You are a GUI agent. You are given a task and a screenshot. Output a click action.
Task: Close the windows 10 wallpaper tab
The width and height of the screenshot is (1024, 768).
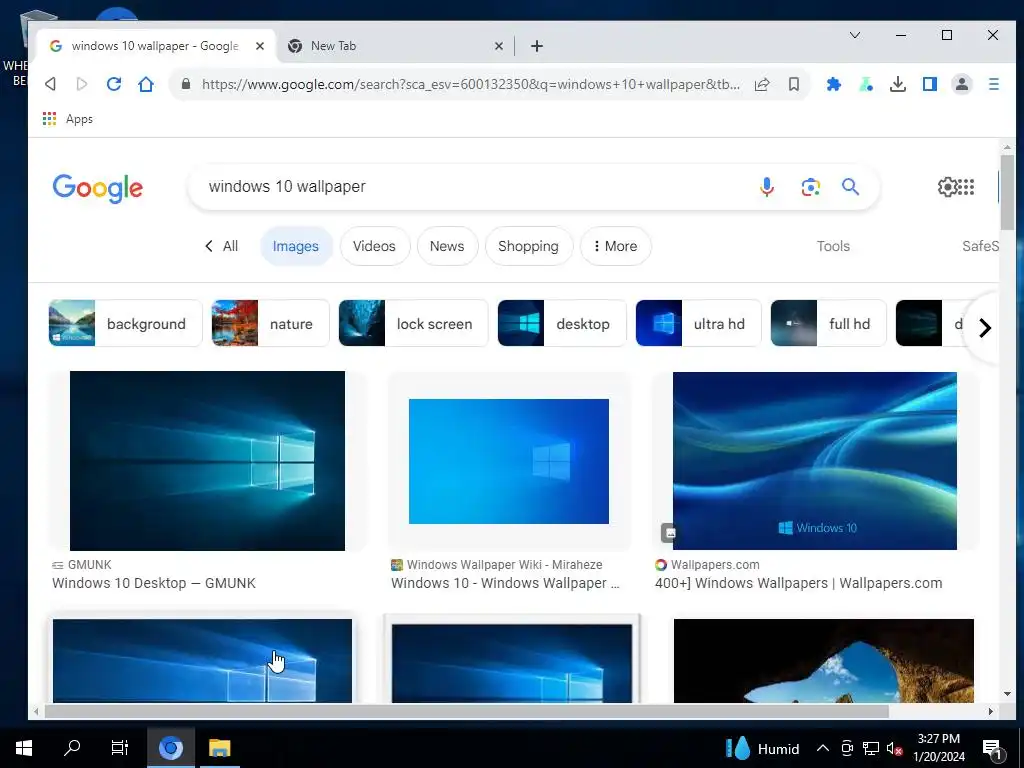coord(259,46)
